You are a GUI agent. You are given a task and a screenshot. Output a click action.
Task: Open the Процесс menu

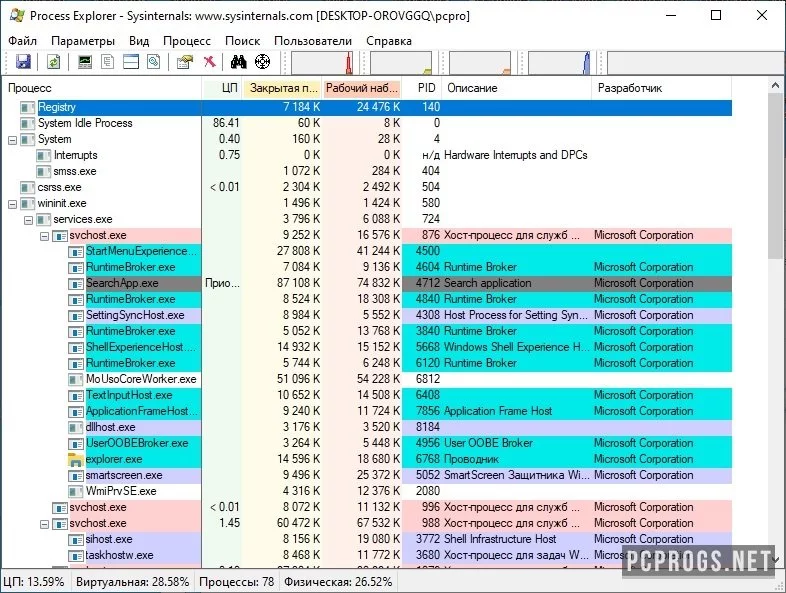[187, 41]
